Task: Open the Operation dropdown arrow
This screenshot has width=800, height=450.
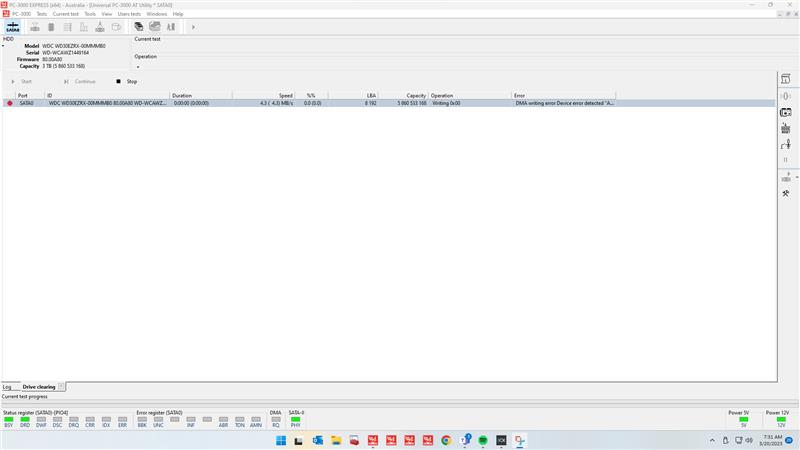Action: tap(138, 67)
